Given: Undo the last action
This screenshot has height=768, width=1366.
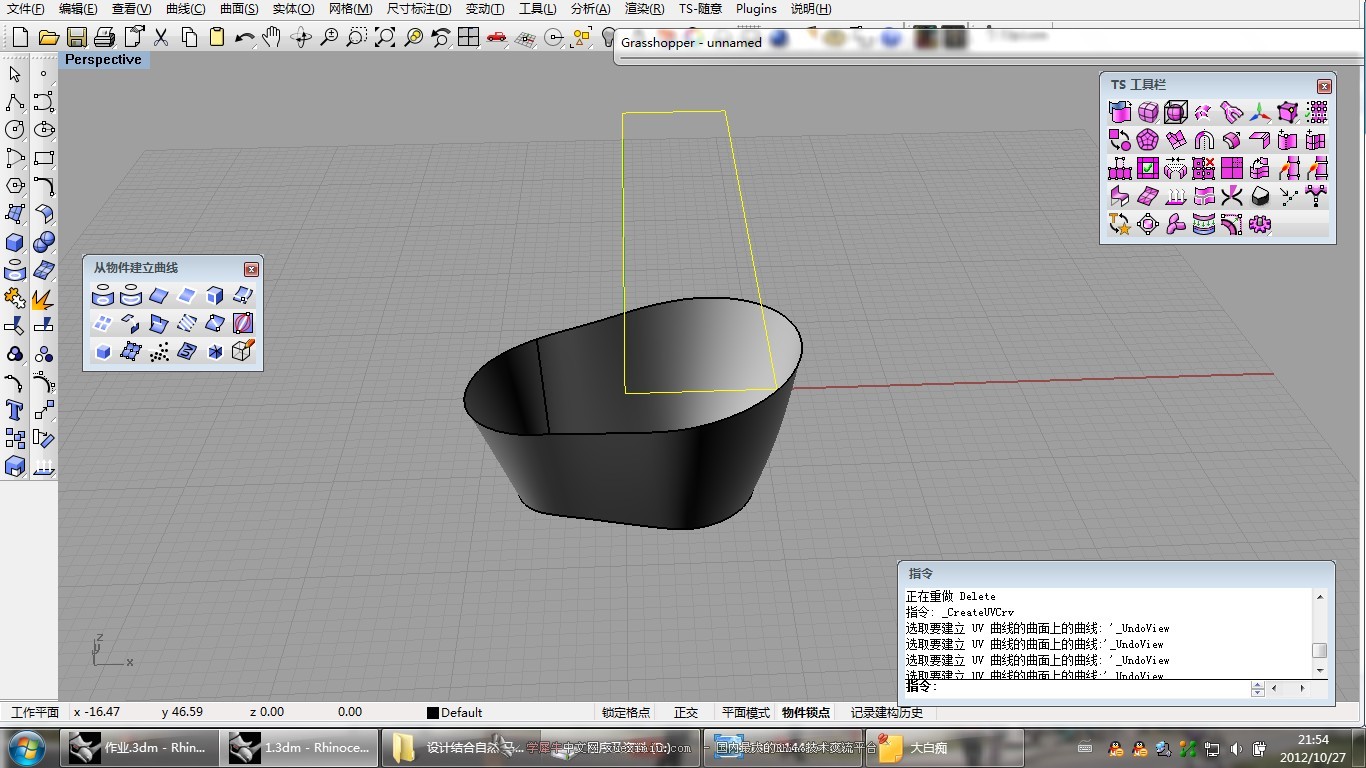Looking at the screenshot, I should pyautogui.click(x=245, y=38).
